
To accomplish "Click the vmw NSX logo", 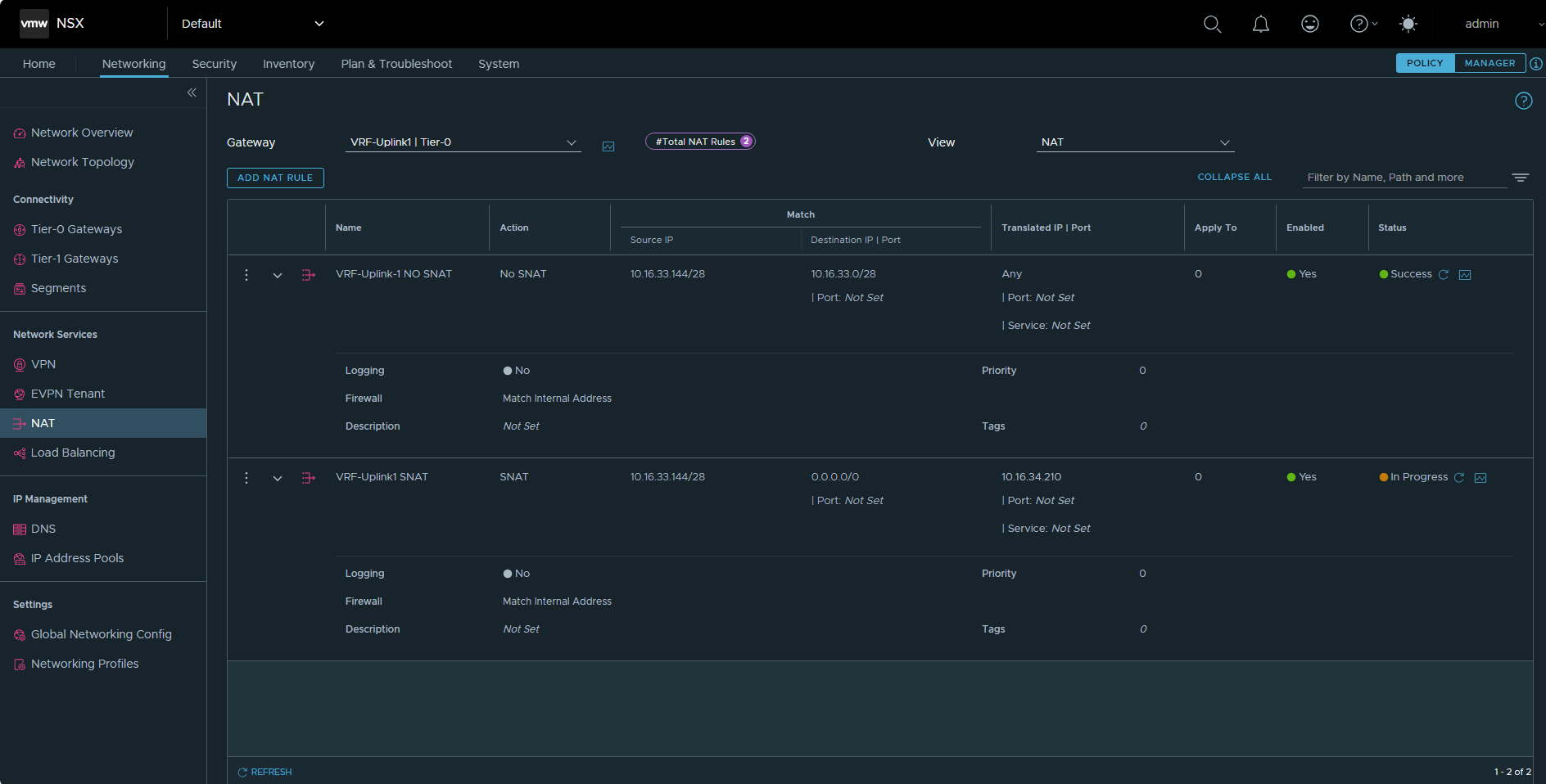I will 52,24.
